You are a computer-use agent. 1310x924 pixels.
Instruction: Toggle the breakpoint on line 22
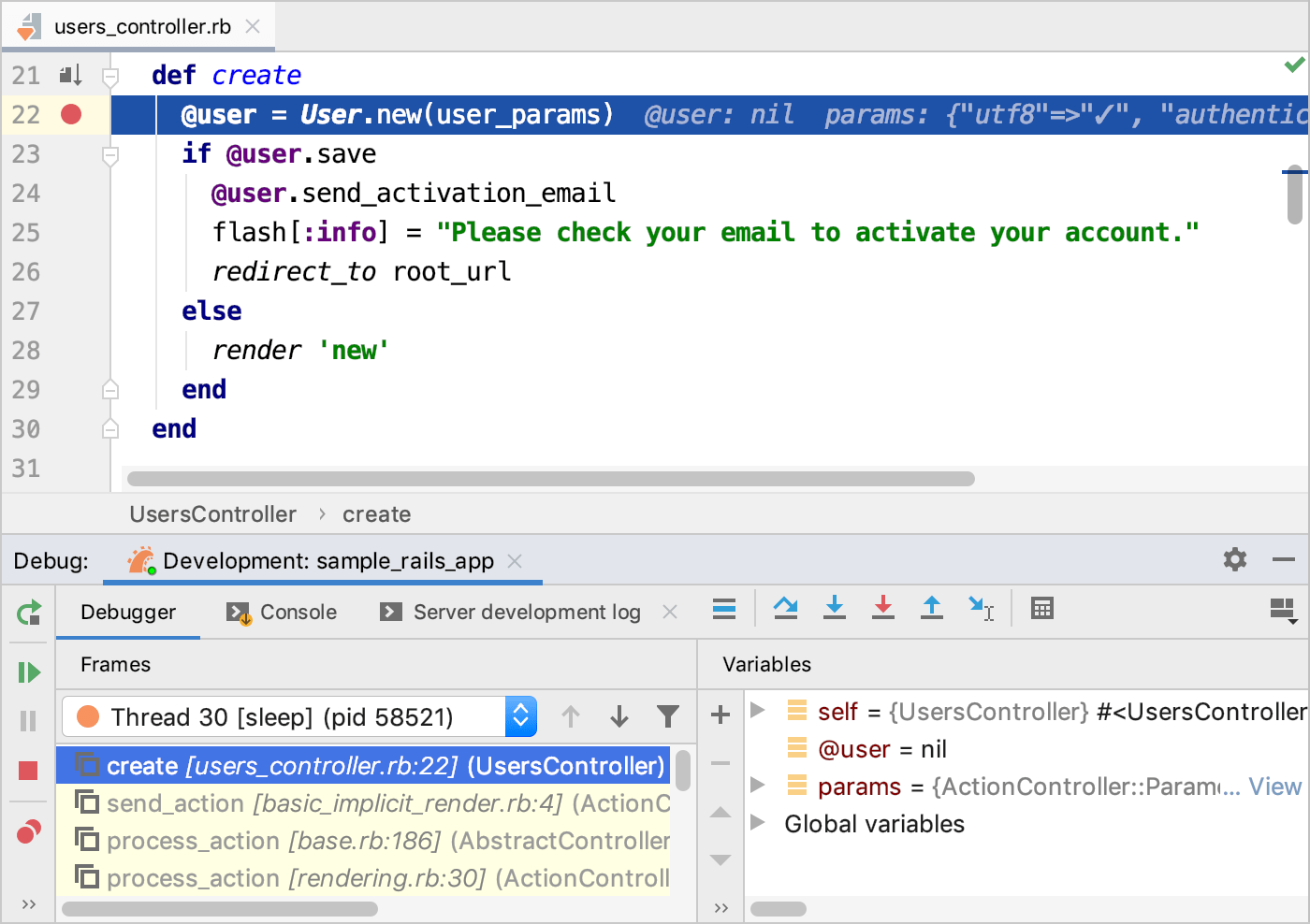tap(71, 114)
